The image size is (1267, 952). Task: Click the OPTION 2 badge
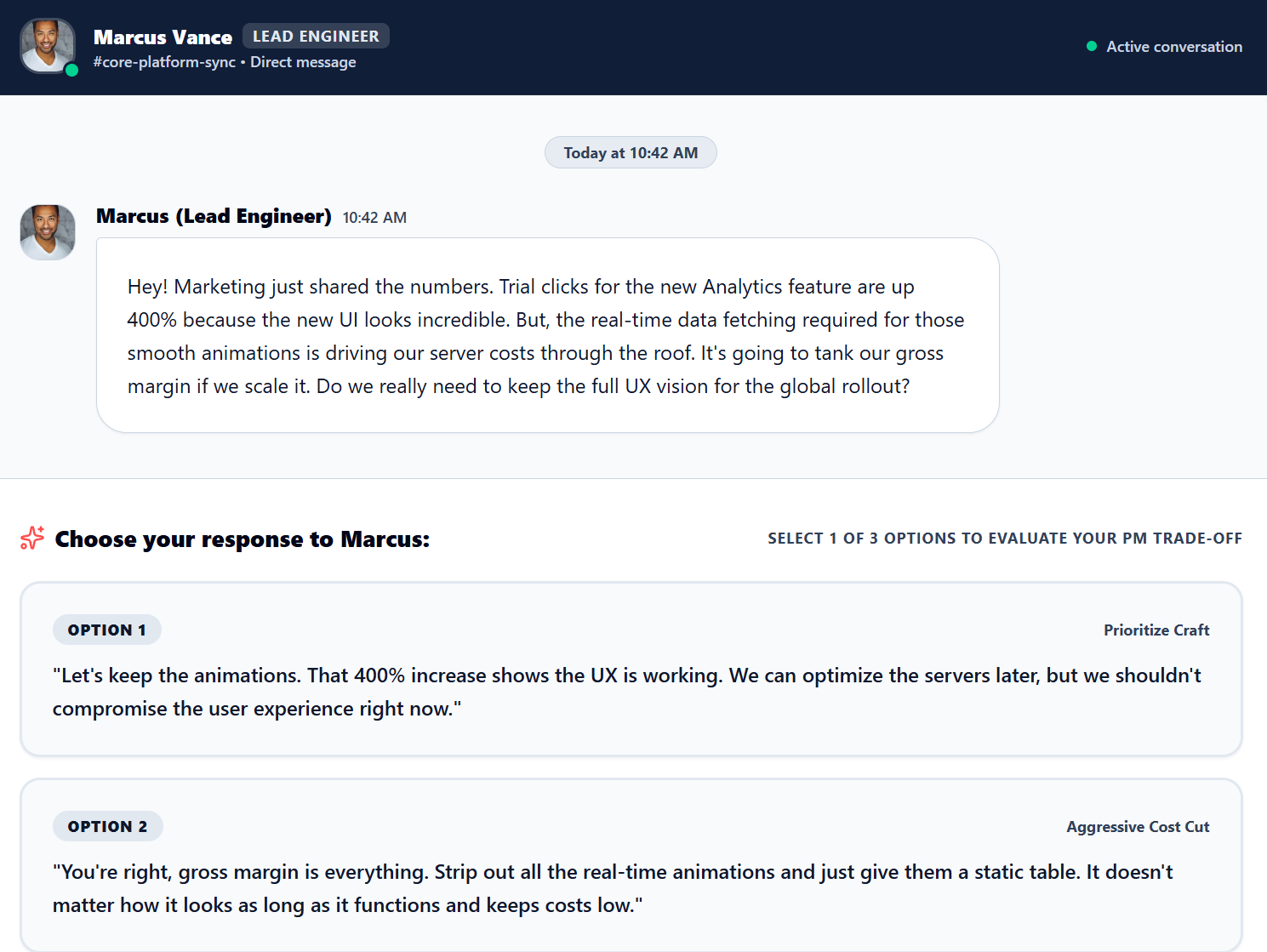pyautogui.click(x=107, y=827)
